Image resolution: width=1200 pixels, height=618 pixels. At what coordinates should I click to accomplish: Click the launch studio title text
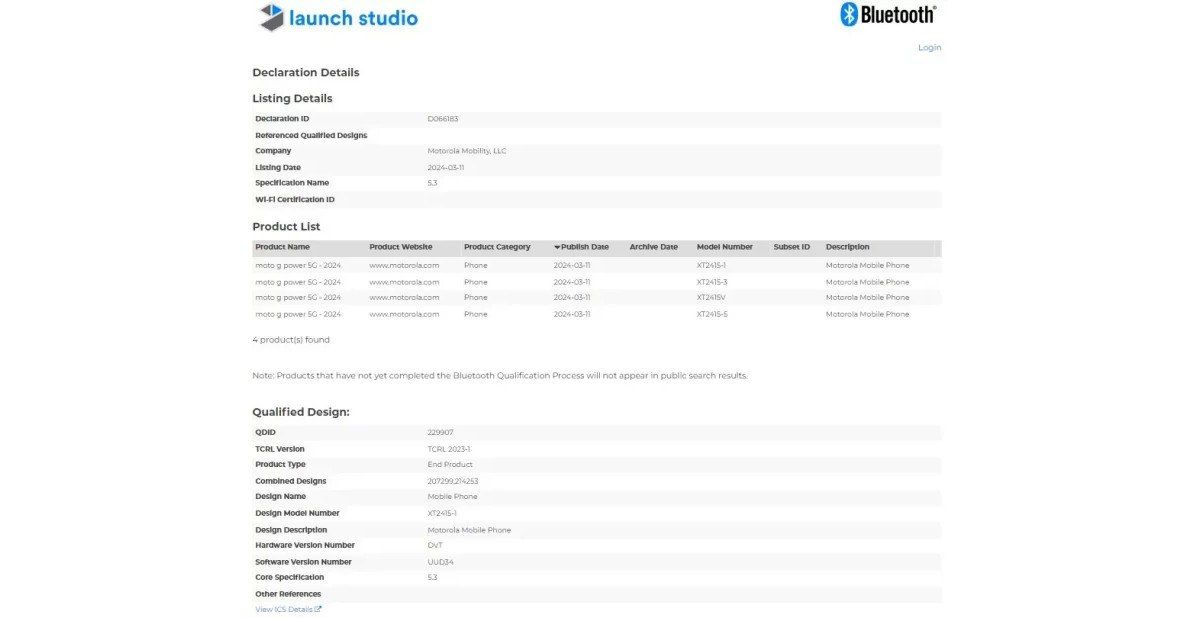(x=353, y=18)
